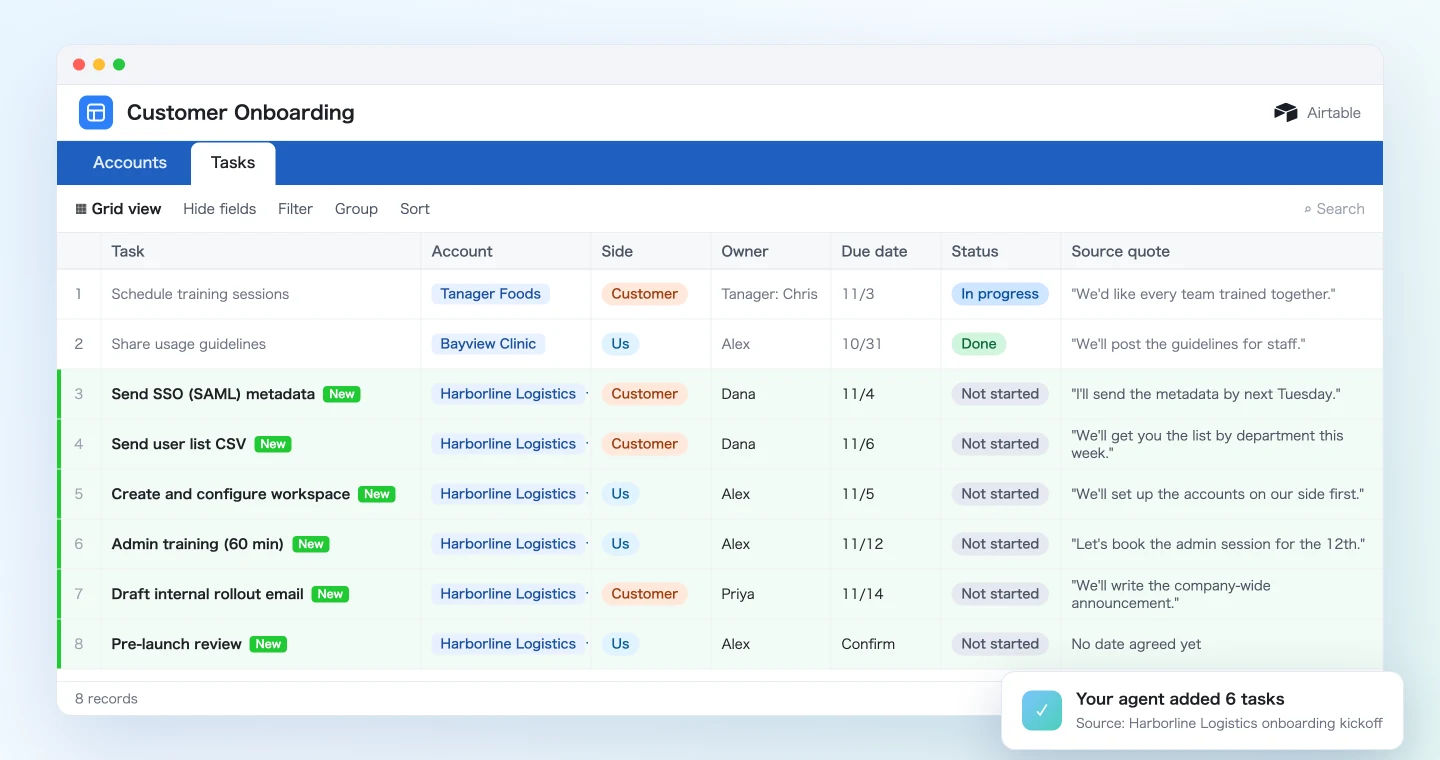Click Harborline Logistics chip in Pre-launch review row
Image resolution: width=1440 pixels, height=760 pixels.
pyautogui.click(x=508, y=644)
